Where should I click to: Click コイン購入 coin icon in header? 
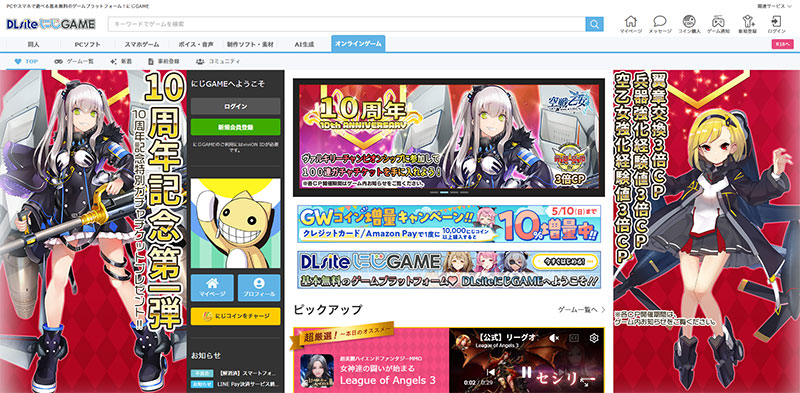689,24
